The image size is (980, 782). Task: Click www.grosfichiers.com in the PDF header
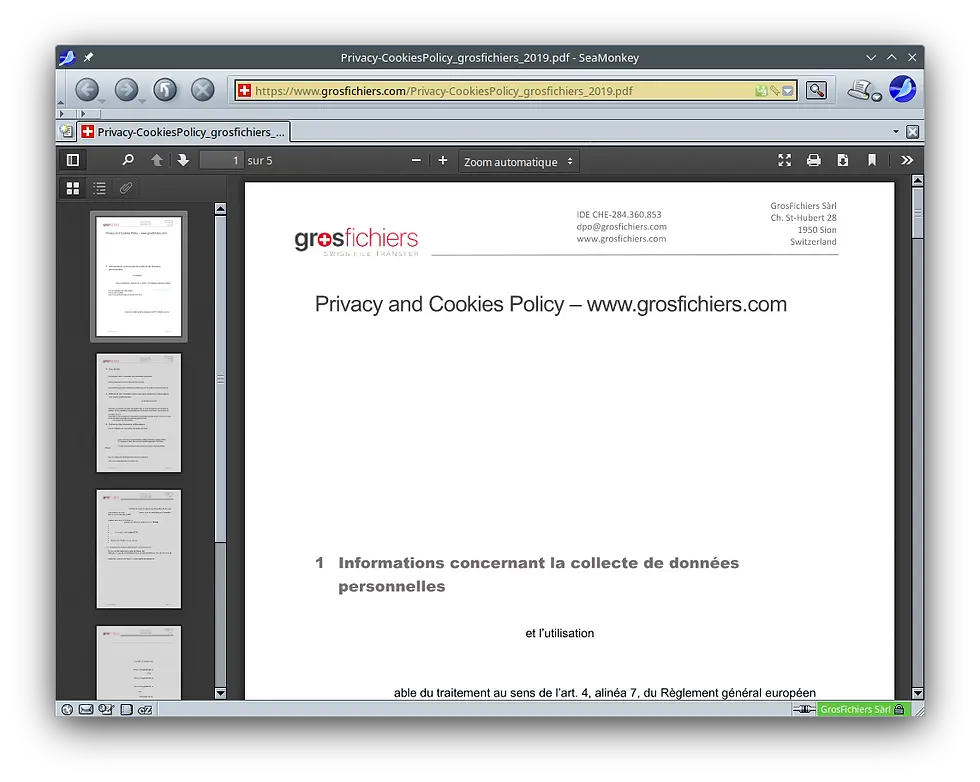coord(621,239)
